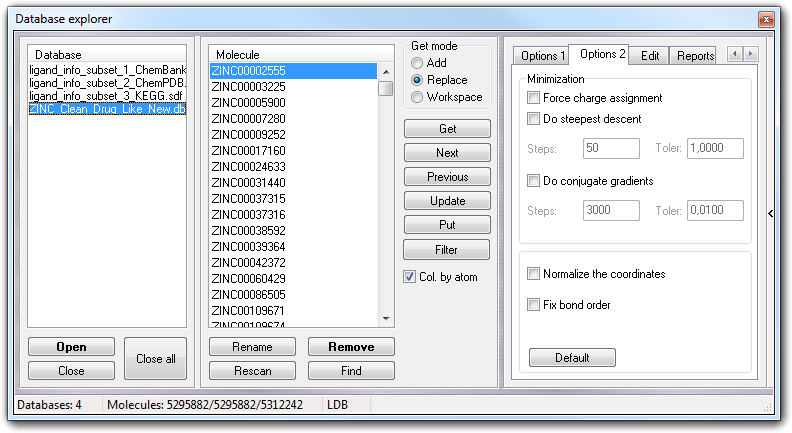Click the Filter button

[447, 249]
